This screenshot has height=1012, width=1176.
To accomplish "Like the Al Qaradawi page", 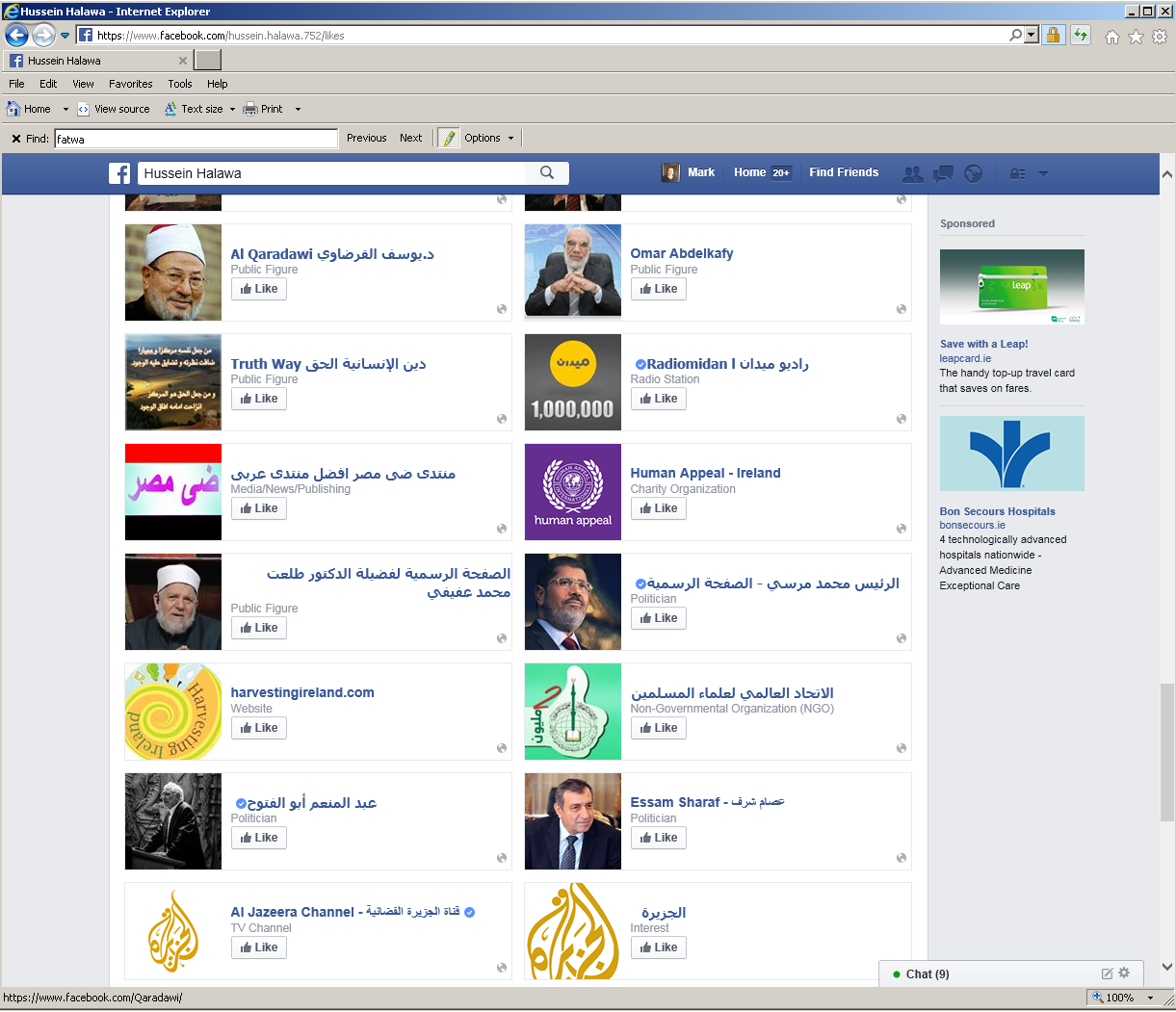I will (x=259, y=289).
